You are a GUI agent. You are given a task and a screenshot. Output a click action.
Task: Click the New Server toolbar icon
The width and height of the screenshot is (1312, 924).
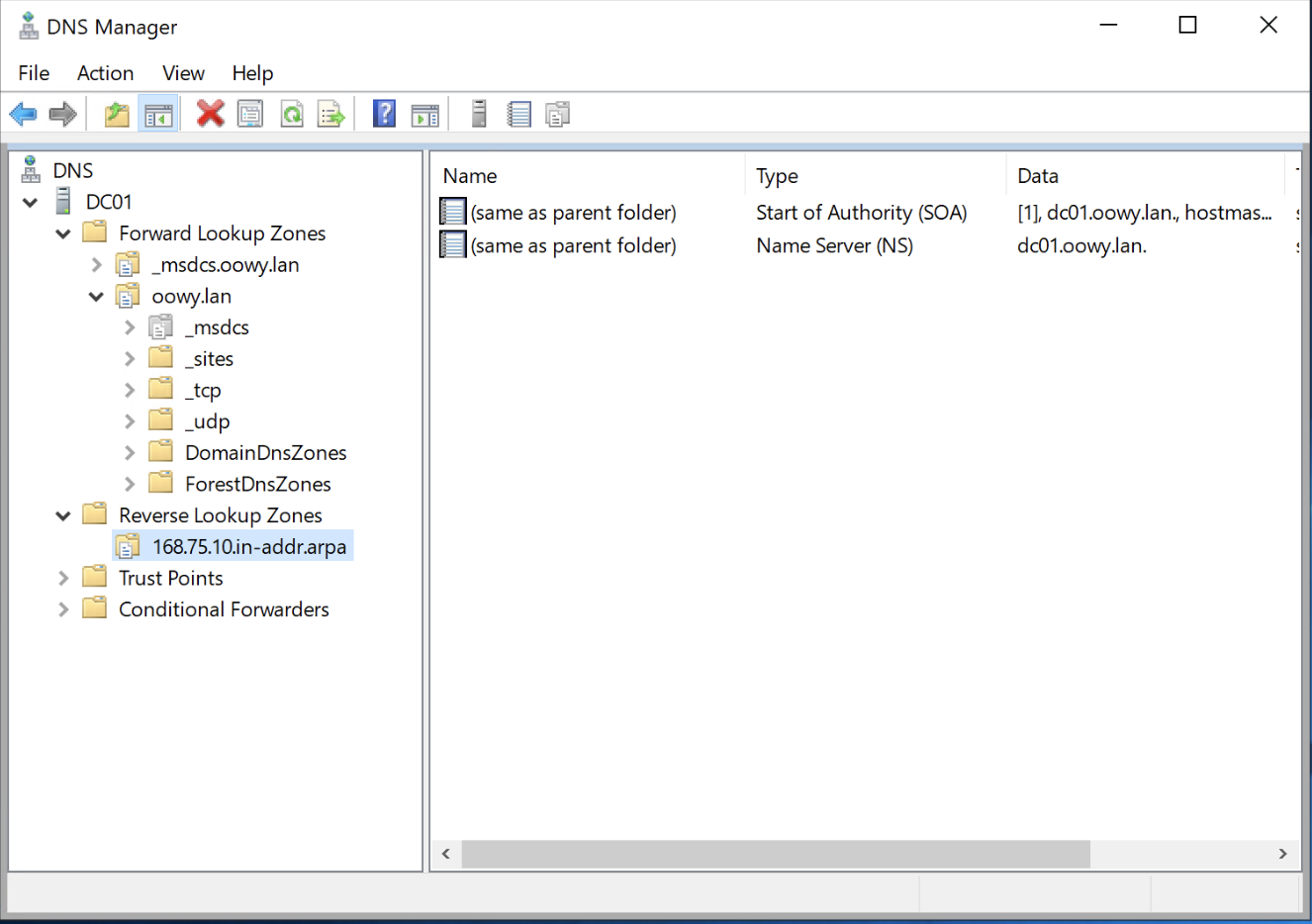tap(479, 114)
